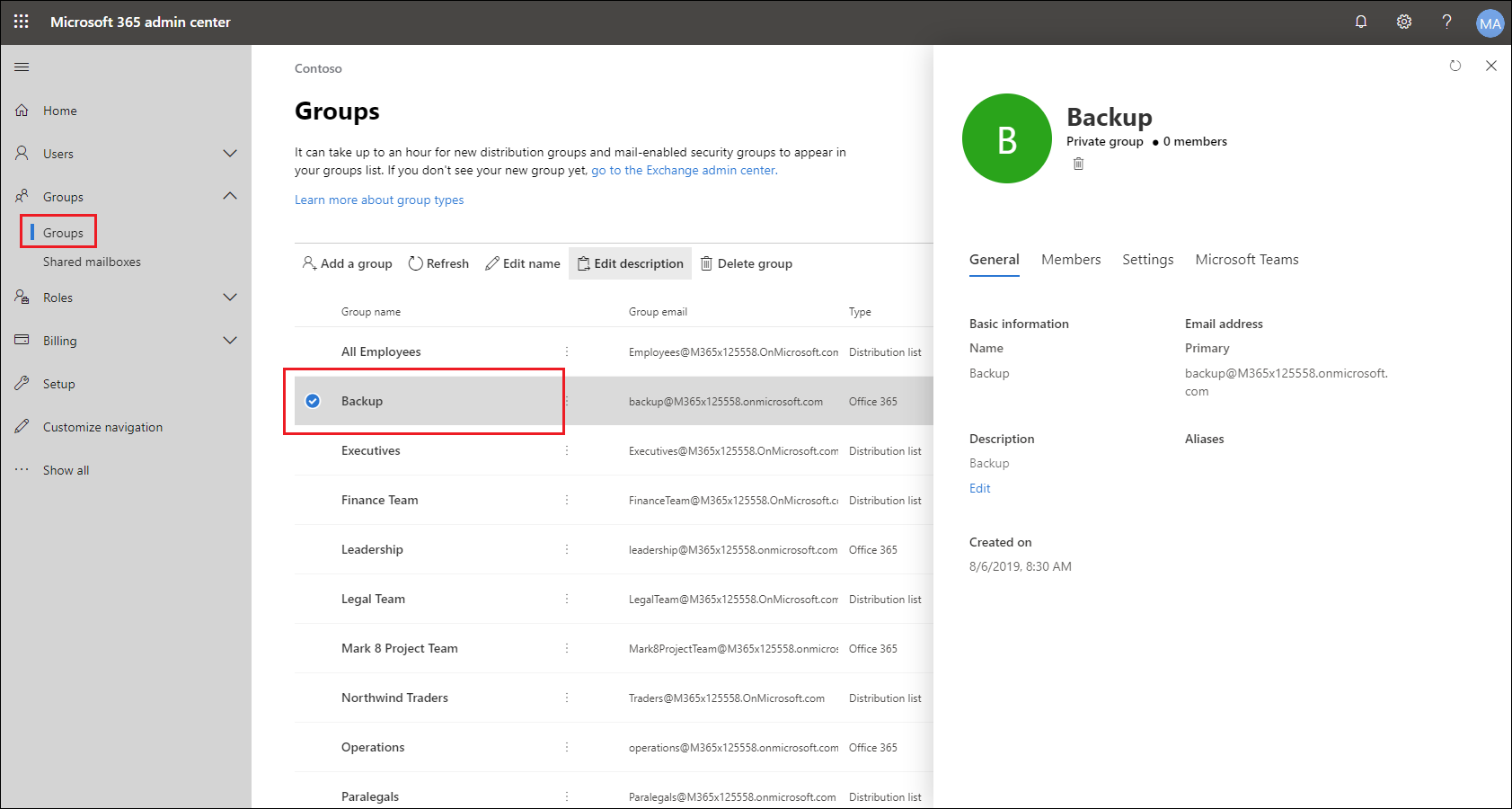The width and height of the screenshot is (1512, 809).
Task: Click the Roles icon in navigation
Action: point(22,297)
